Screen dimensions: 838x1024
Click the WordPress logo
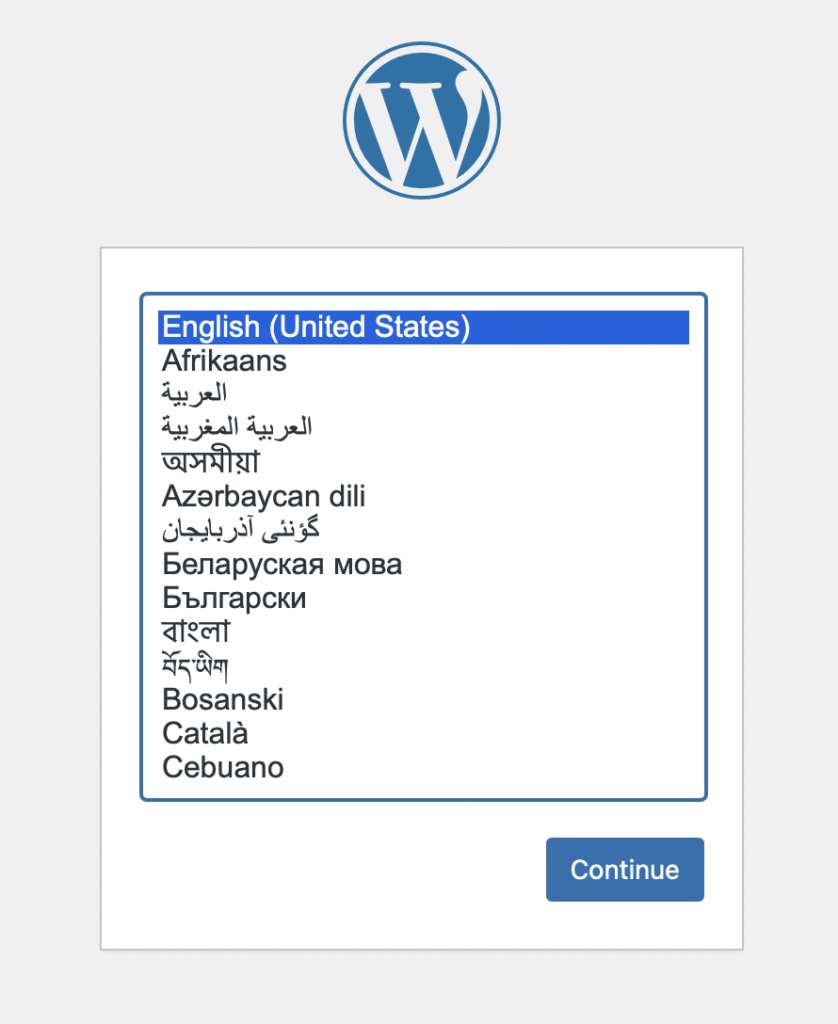point(421,121)
